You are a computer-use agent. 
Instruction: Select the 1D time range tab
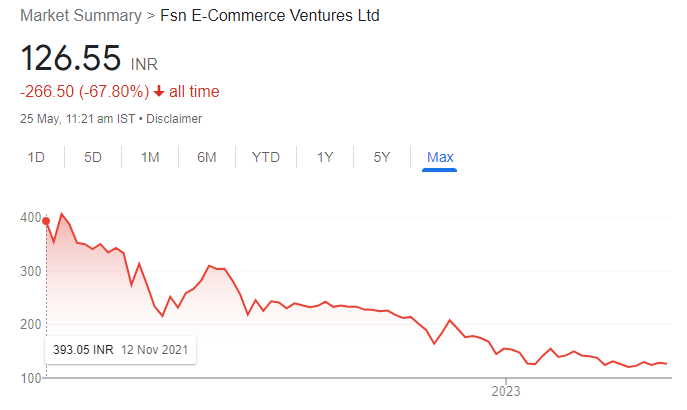[x=36, y=157]
